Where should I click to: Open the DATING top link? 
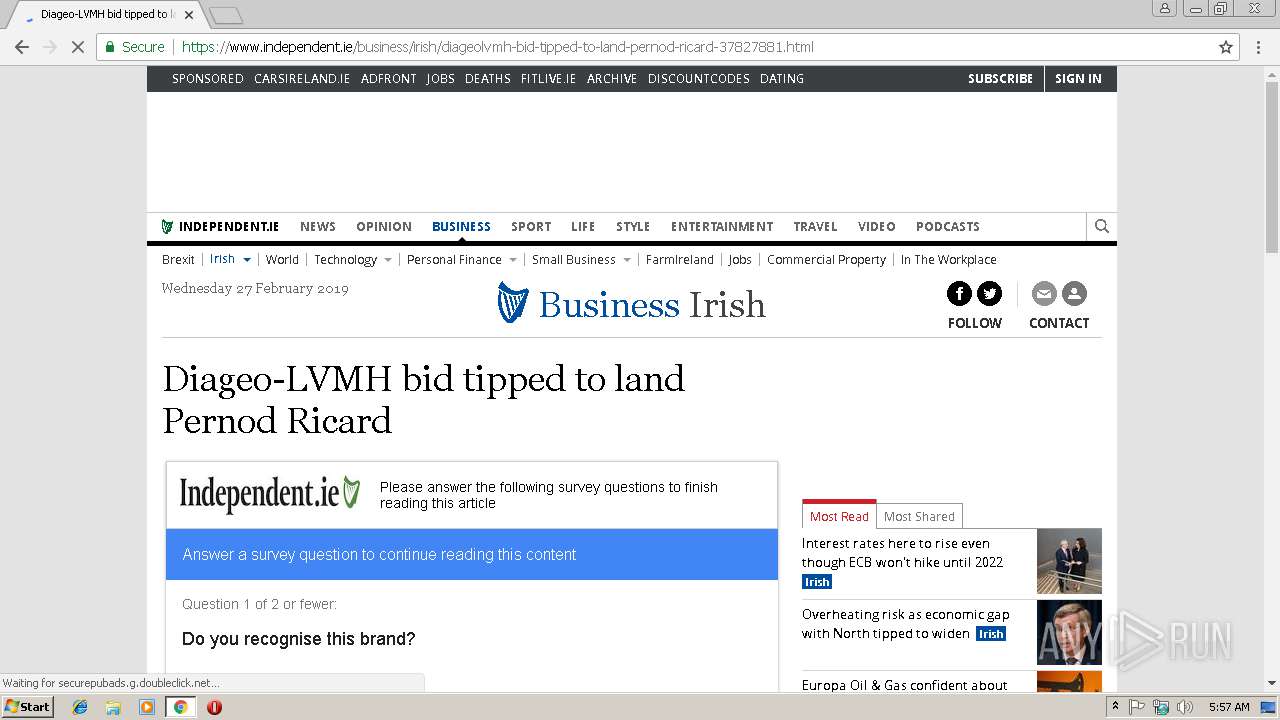click(x=782, y=79)
